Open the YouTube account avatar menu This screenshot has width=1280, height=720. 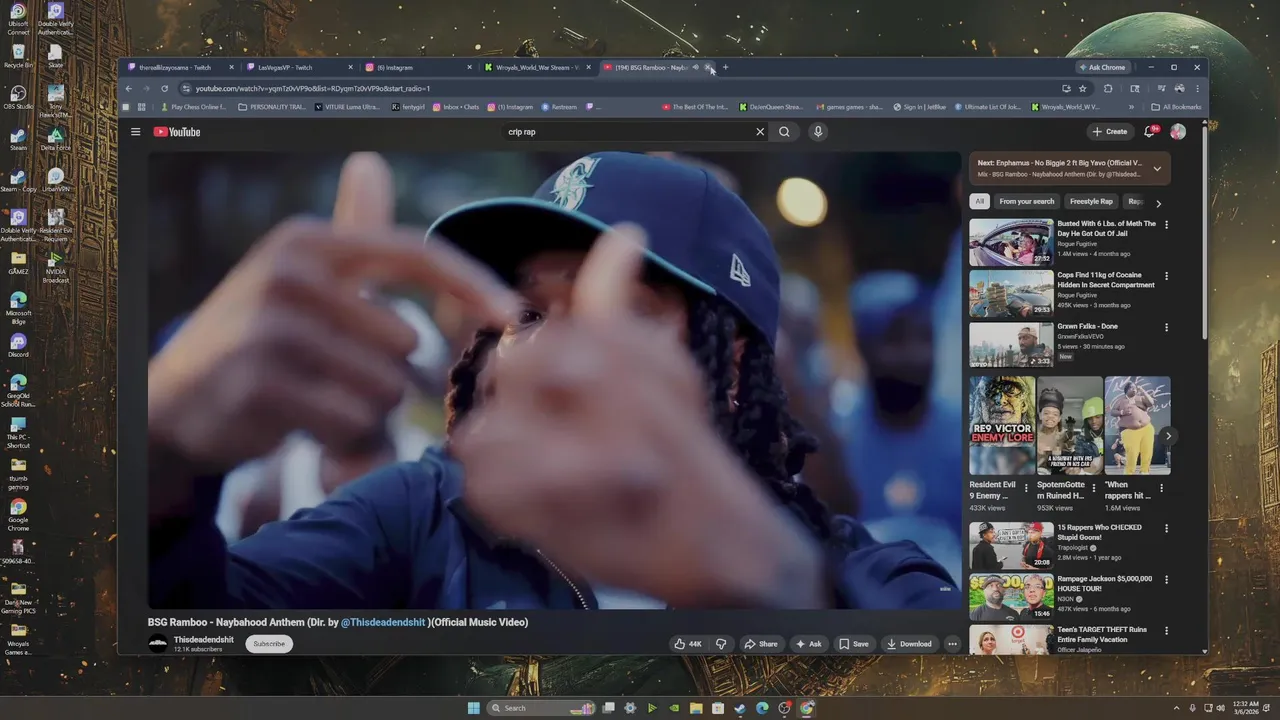1178,132
